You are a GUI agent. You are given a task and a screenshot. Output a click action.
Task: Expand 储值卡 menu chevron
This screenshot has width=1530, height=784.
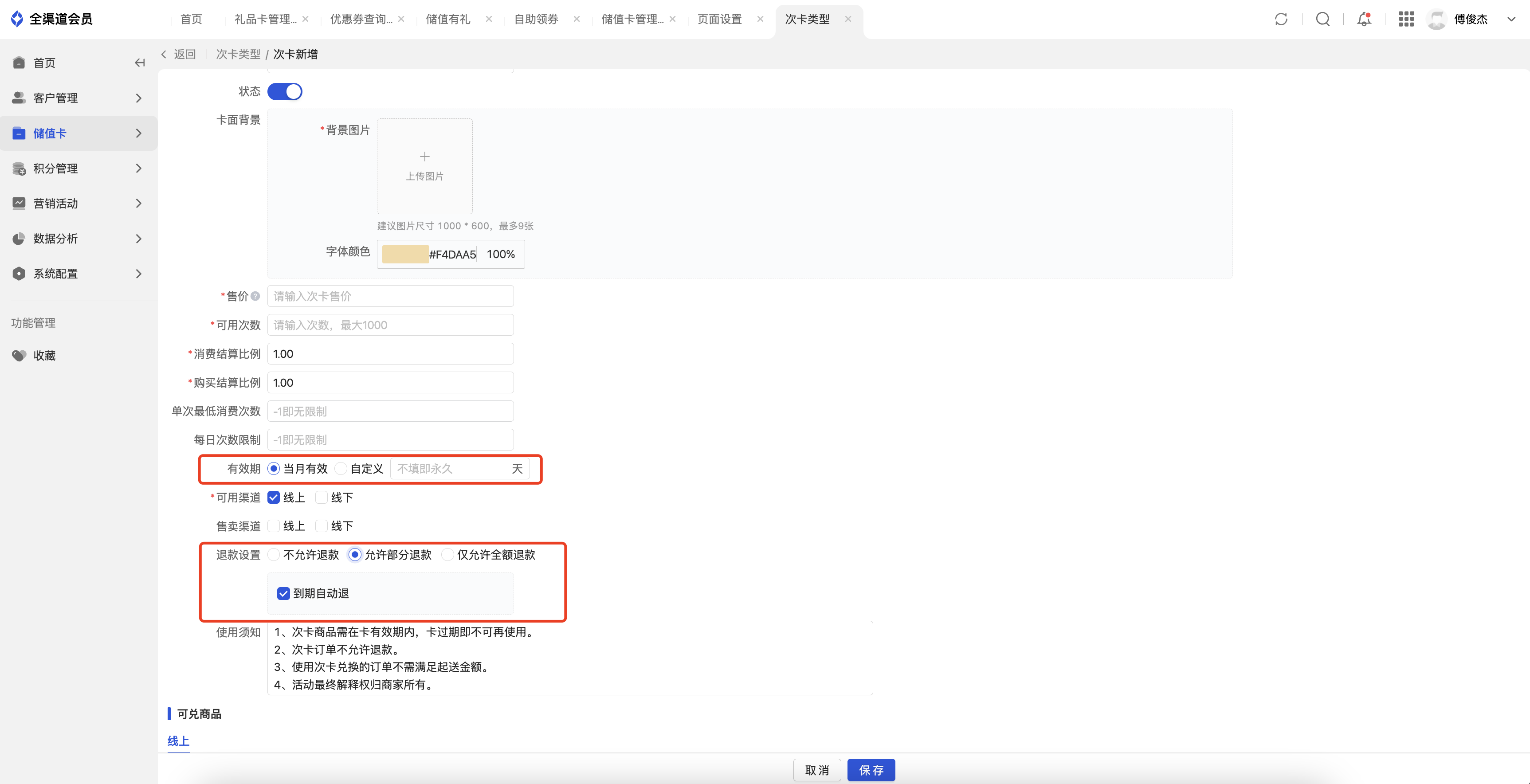(138, 133)
